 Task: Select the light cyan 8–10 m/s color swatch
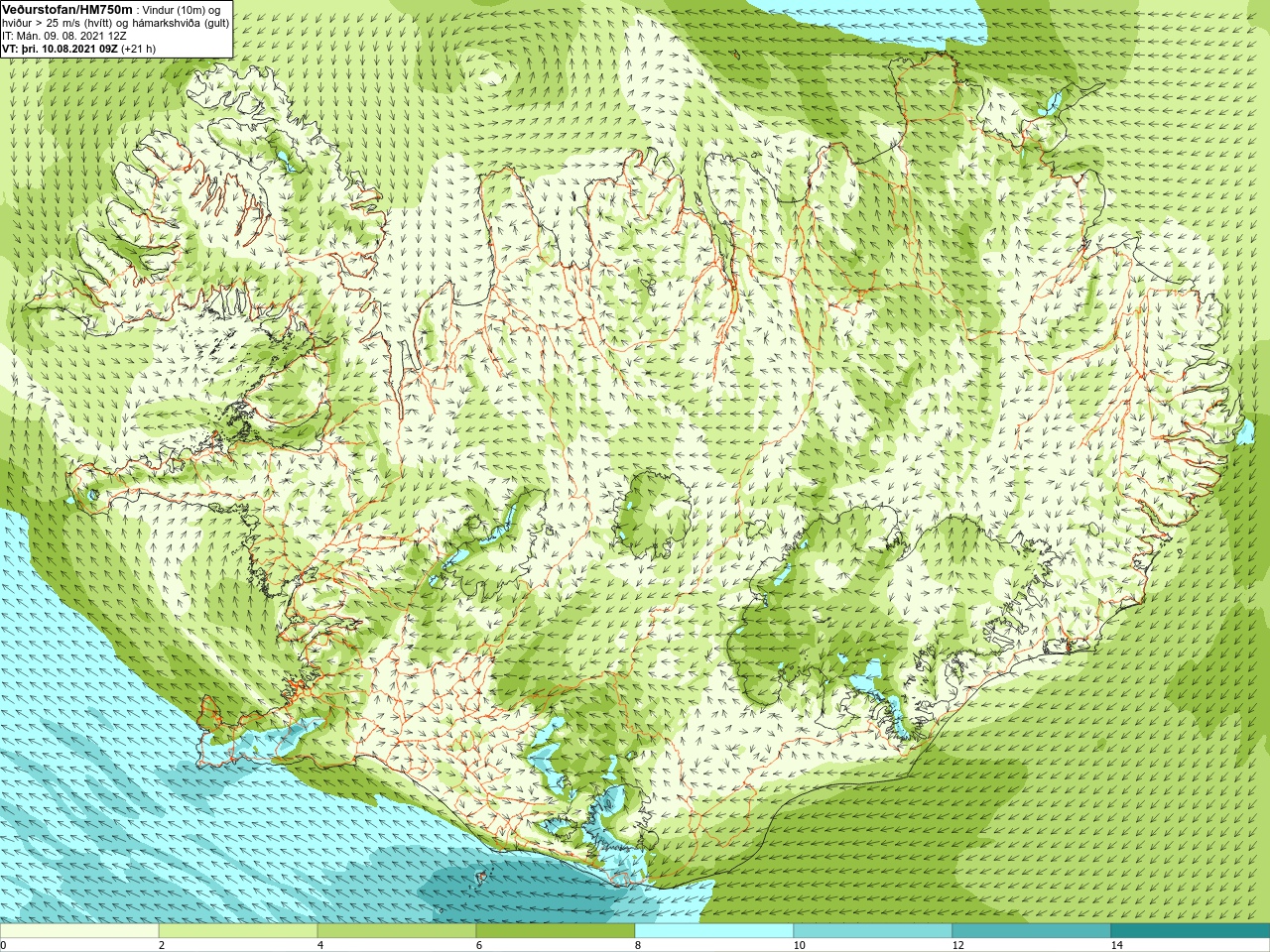(714, 931)
